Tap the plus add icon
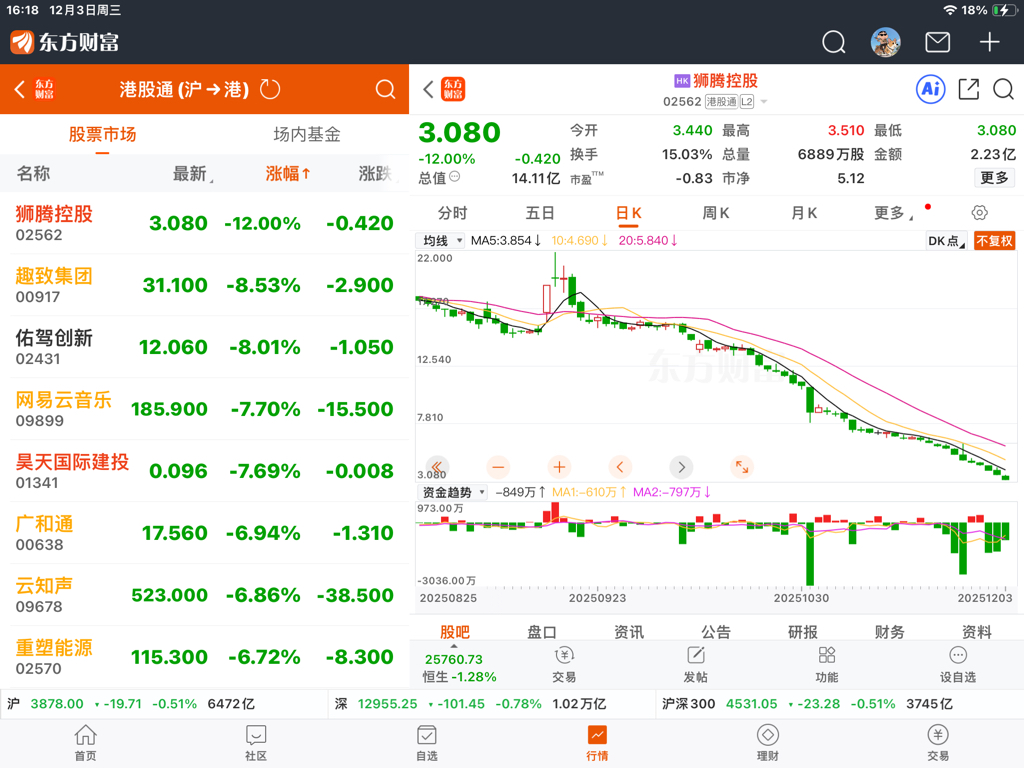The height and width of the screenshot is (768, 1024). pyautogui.click(x=989, y=42)
